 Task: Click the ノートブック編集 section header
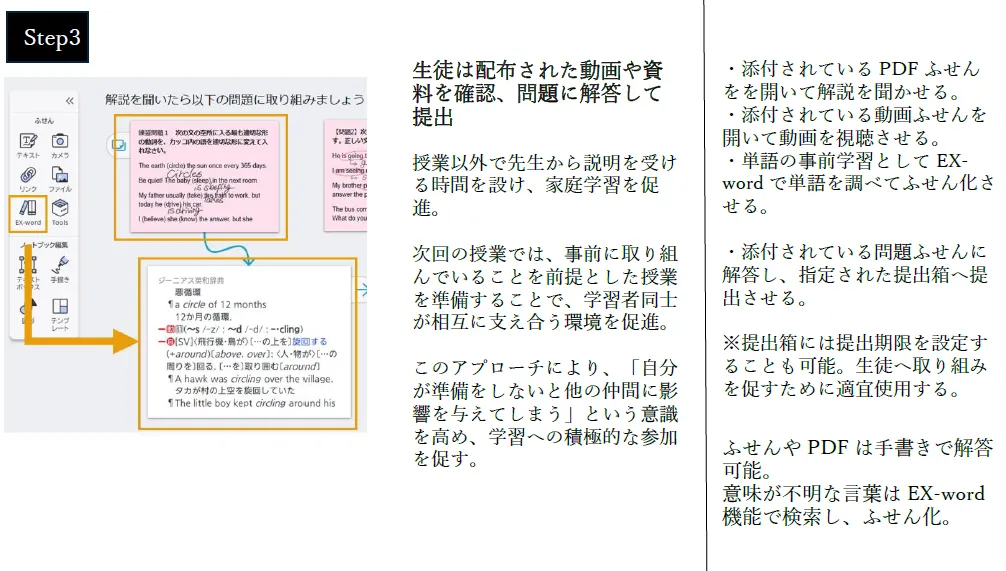[x=42, y=243]
